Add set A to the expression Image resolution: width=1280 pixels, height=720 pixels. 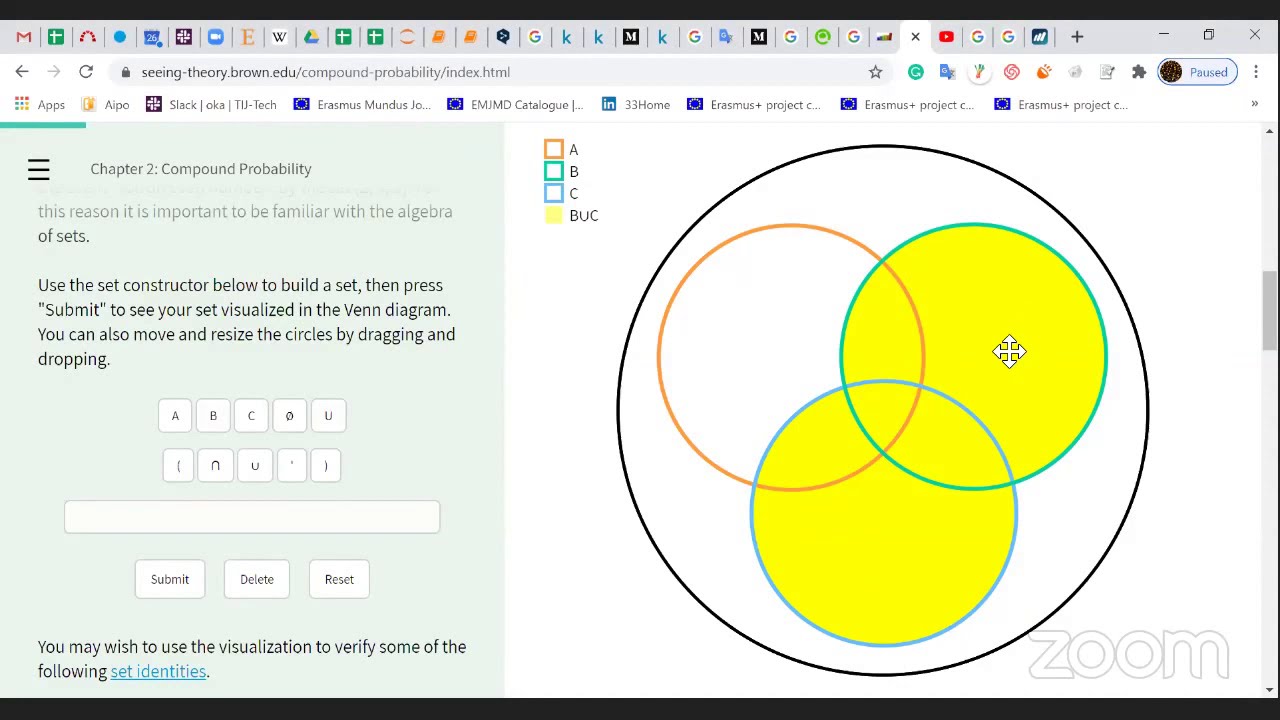[175, 416]
